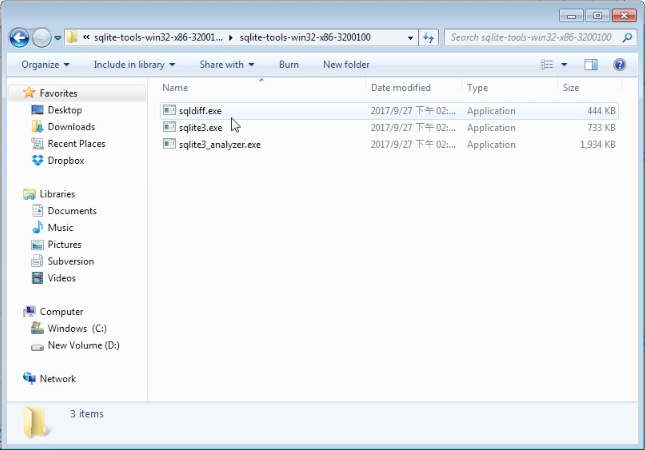Click the Libraries node
Viewport: 645px width, 450px height.
[57, 194]
